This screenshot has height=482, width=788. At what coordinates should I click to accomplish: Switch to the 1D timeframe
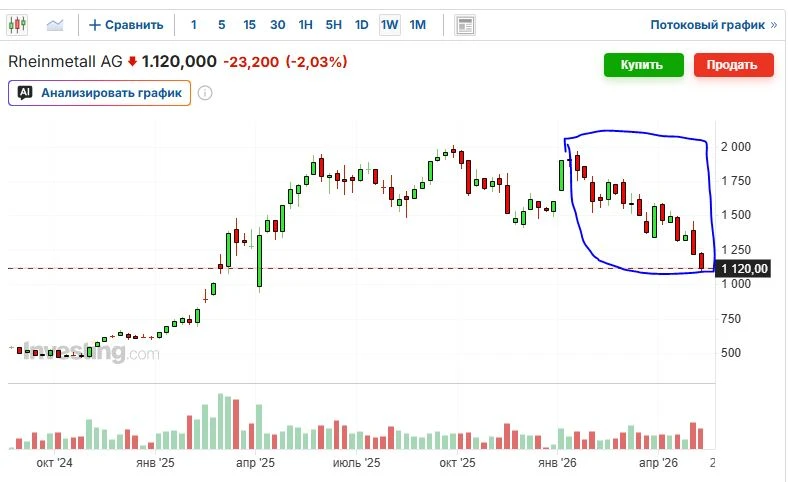(x=362, y=25)
